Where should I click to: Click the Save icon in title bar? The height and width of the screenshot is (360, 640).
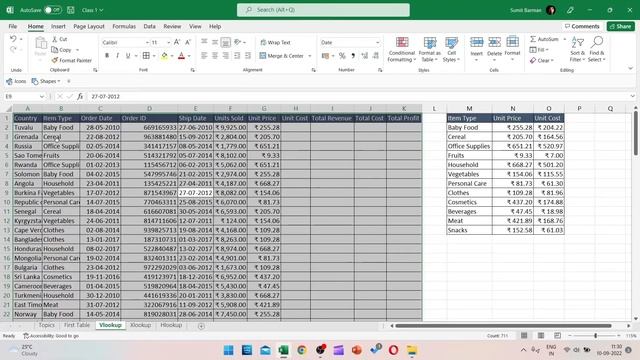(71, 10)
